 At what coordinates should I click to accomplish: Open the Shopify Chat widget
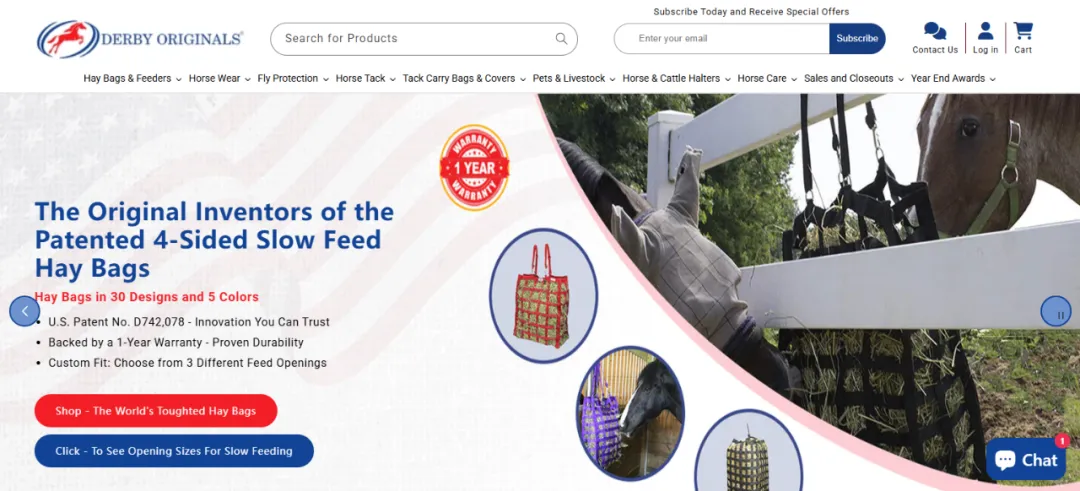coord(1026,459)
